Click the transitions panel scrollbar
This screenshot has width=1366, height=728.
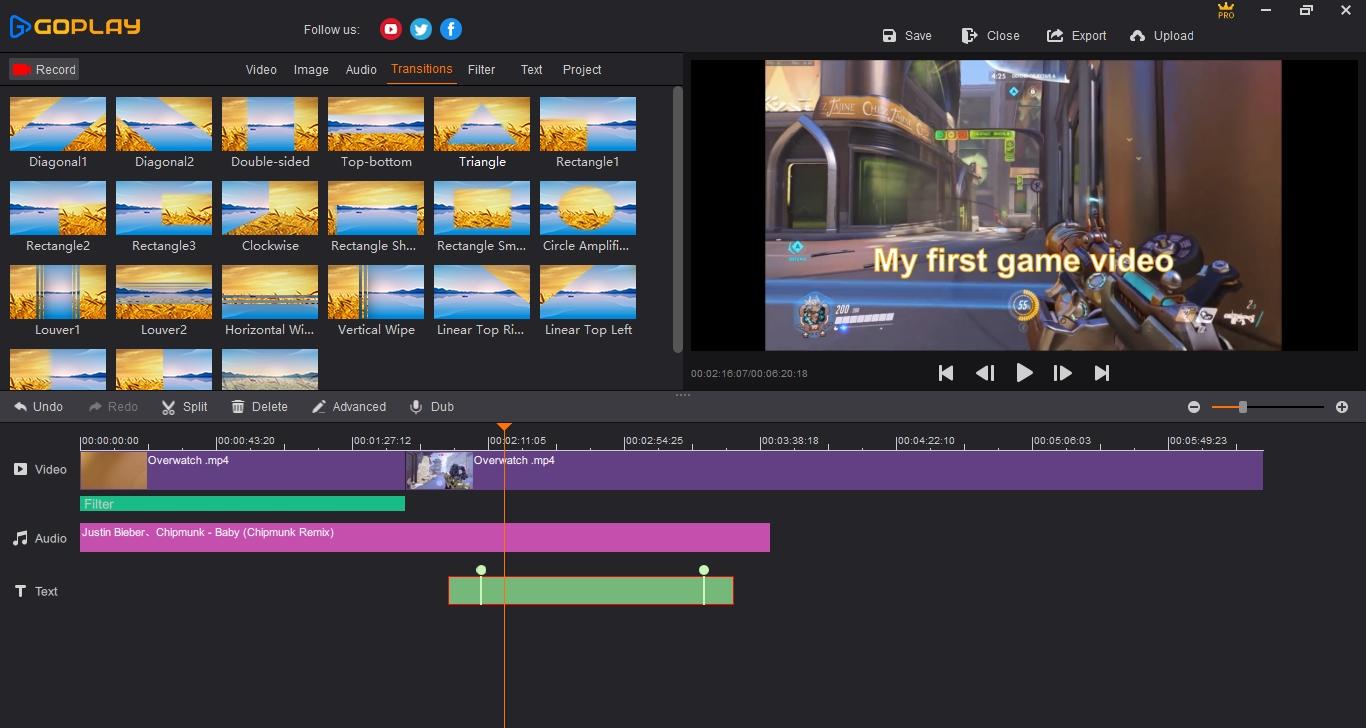point(678,219)
